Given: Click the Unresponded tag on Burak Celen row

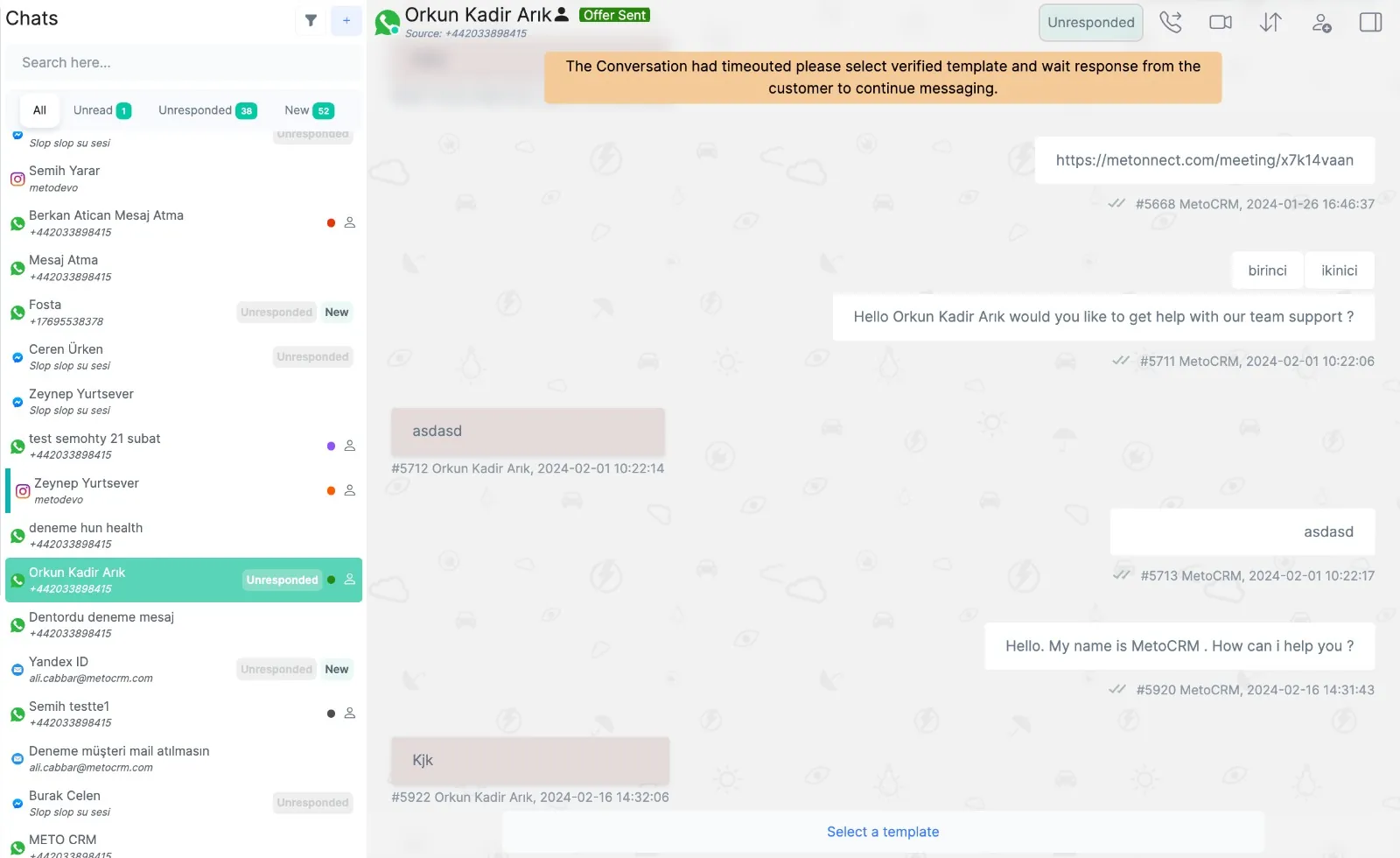Looking at the screenshot, I should tap(313, 803).
